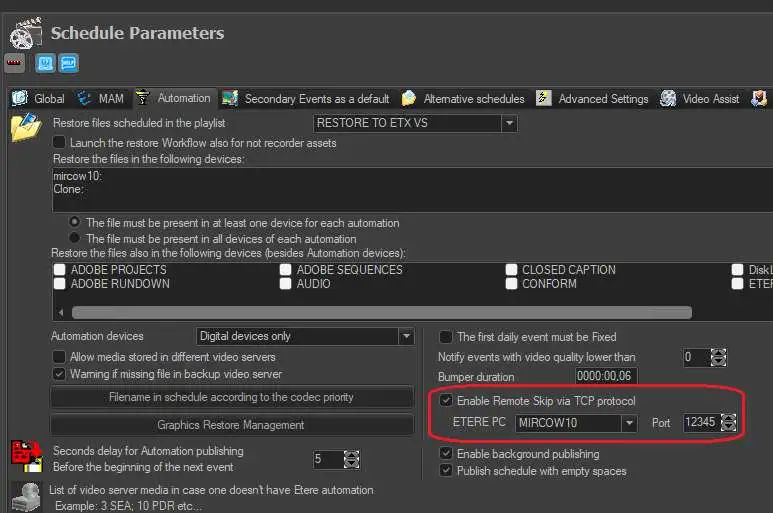The image size is (773, 513).
Task: Switch to the Advanced Settings tab
Action: click(602, 99)
